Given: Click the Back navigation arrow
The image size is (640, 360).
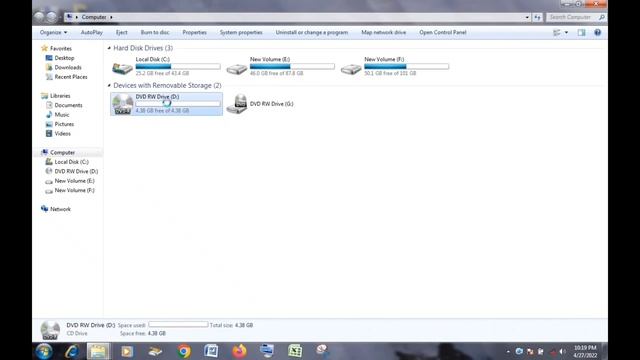Looking at the screenshot, I should (39, 17).
